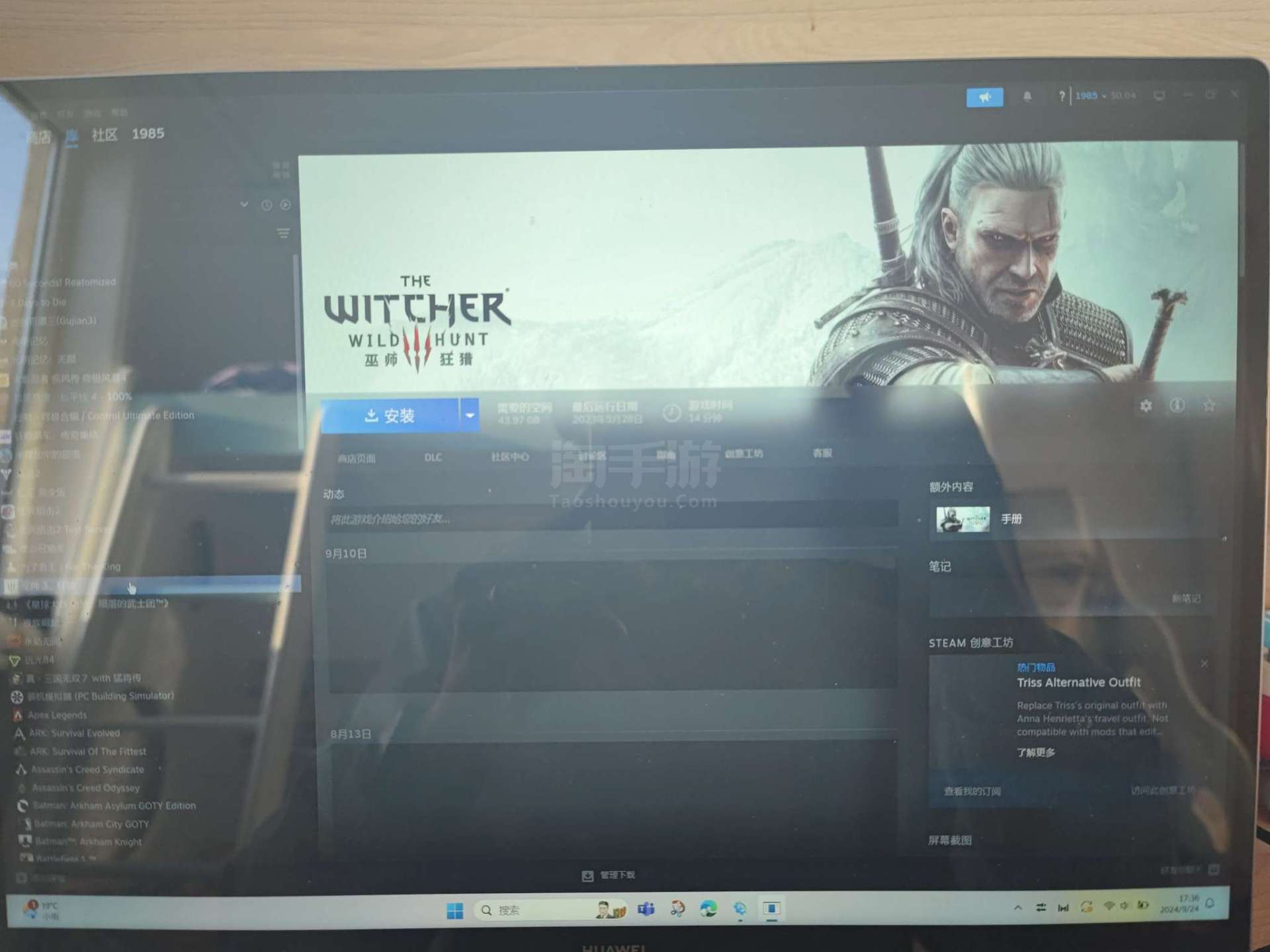Toggle ready-to-play filter icon
The height and width of the screenshot is (952, 1270).
click(285, 205)
